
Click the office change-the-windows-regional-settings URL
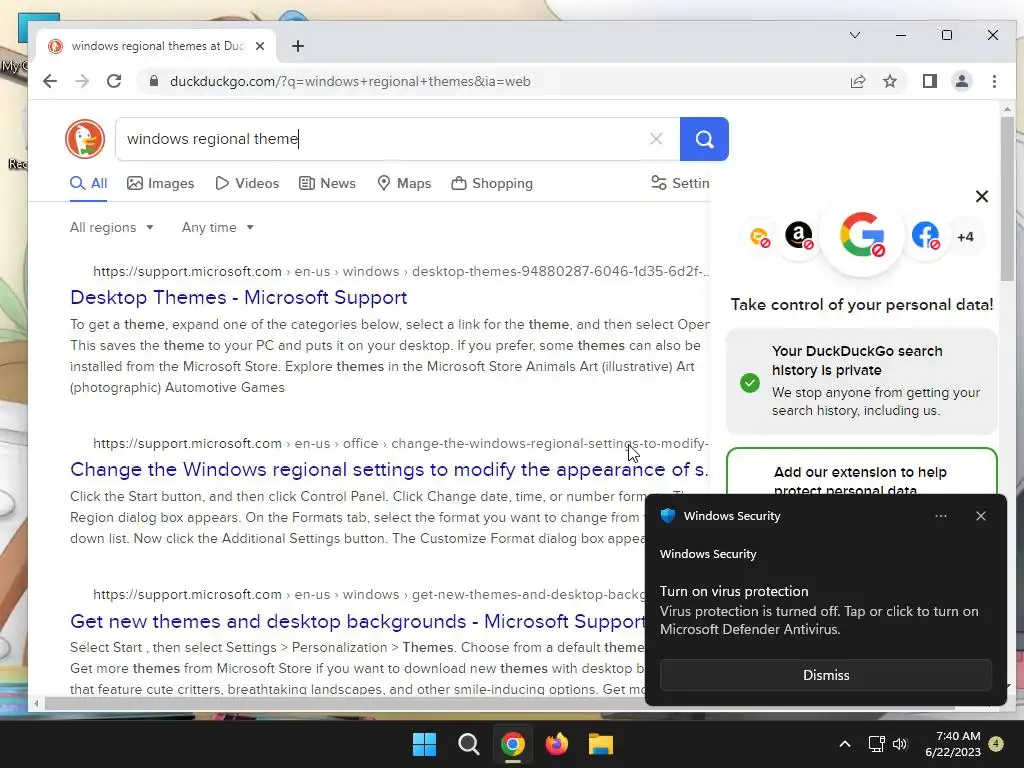point(401,443)
